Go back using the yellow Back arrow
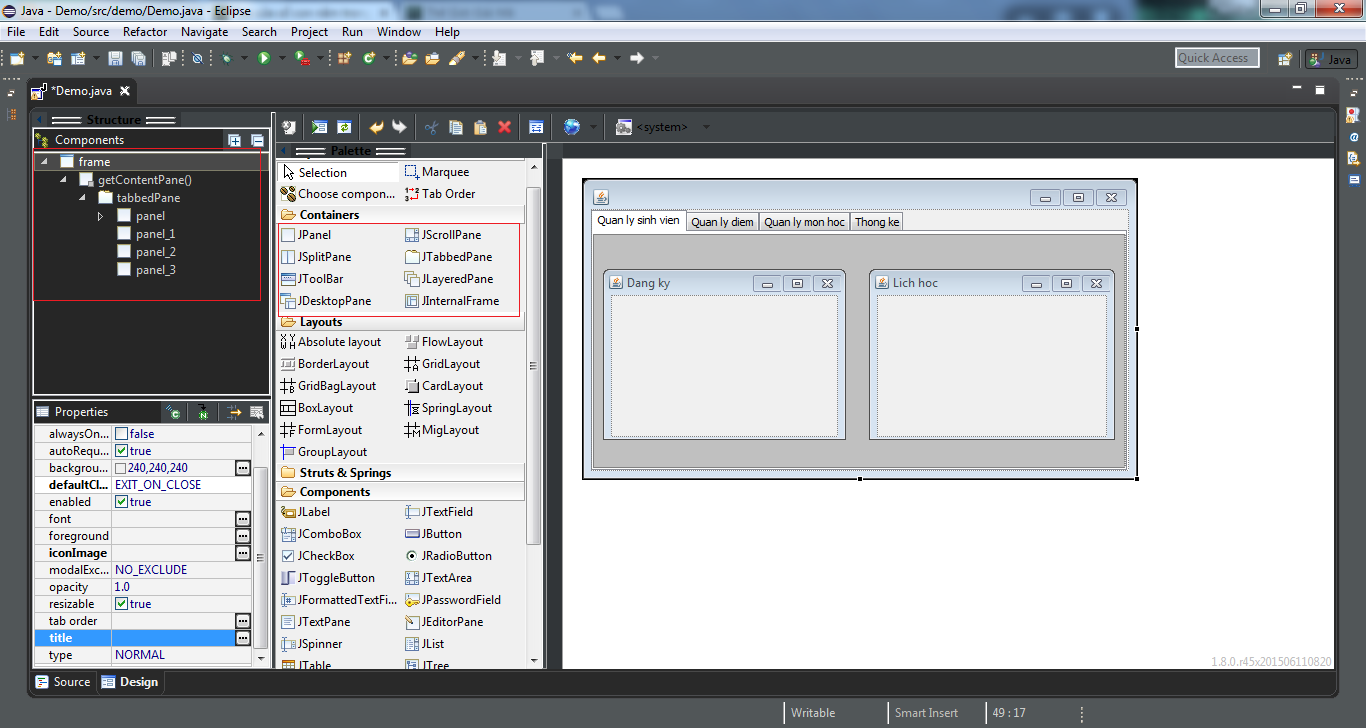Viewport: 1366px width, 728px height. [x=599, y=58]
